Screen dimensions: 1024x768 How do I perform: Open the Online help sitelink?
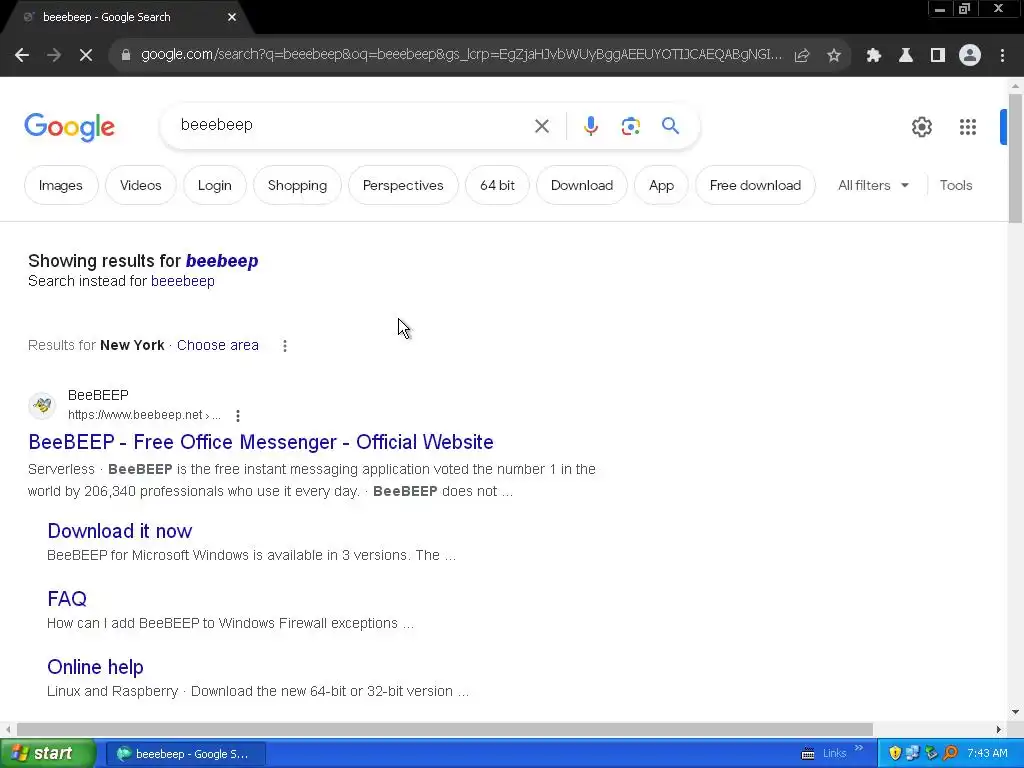pyautogui.click(x=95, y=667)
